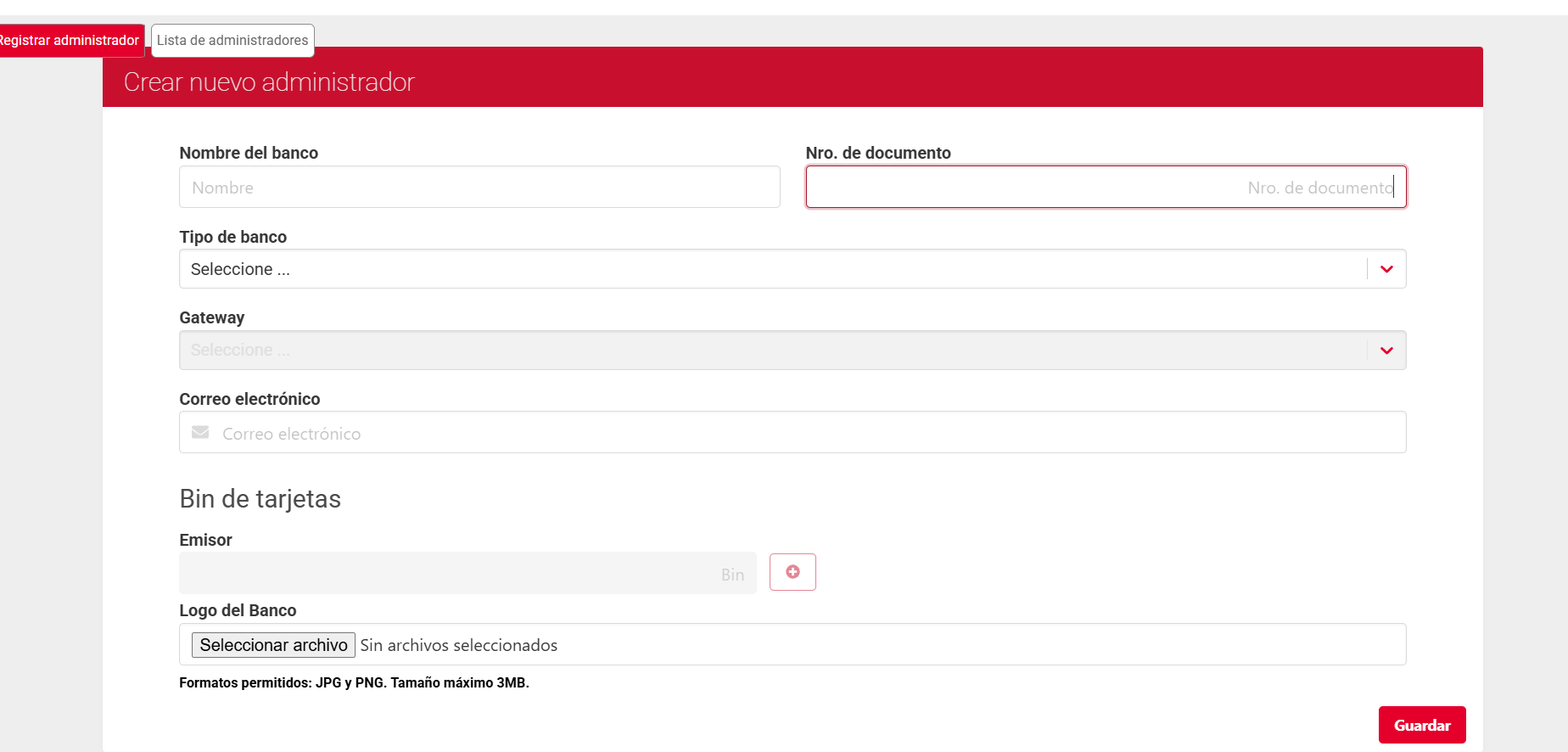The image size is (1568, 752).
Task: Click the plus icon next to Emisor
Action: 792,572
